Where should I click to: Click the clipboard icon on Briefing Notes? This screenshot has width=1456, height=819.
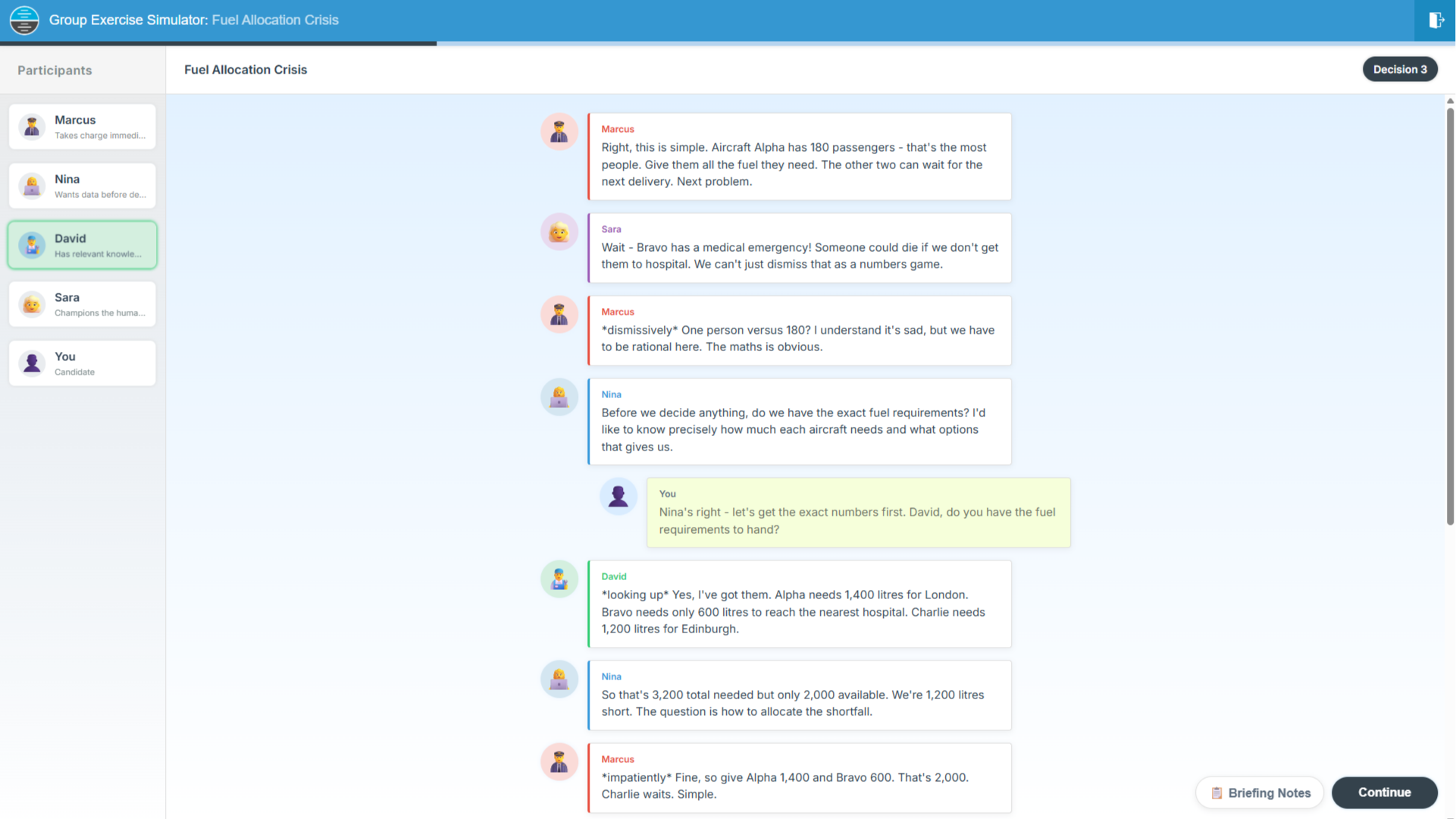pyautogui.click(x=1216, y=793)
